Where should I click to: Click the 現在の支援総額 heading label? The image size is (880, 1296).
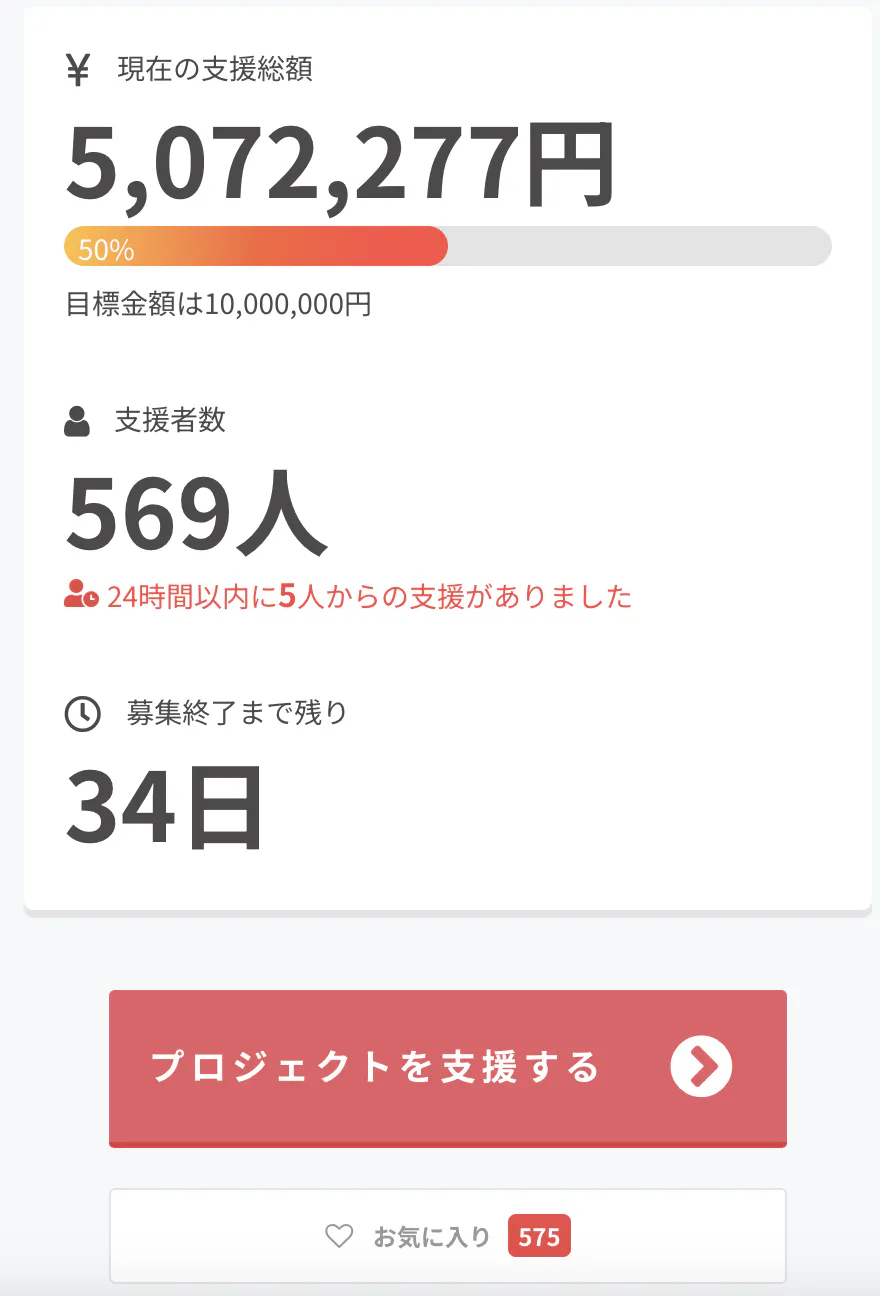[x=215, y=70]
